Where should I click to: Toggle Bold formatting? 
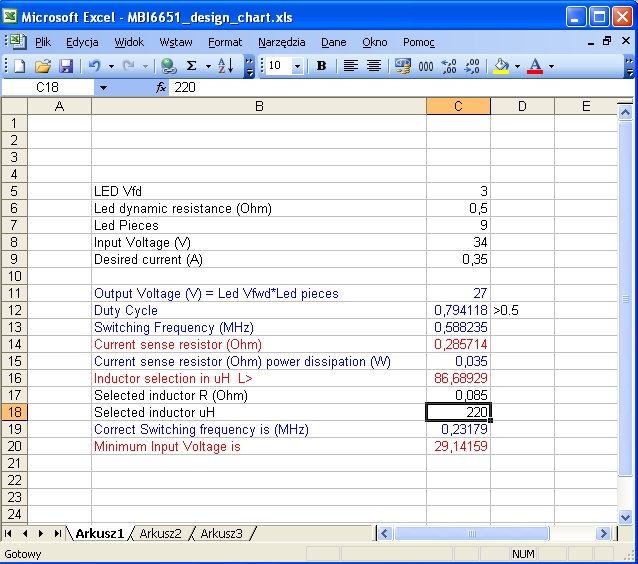point(321,66)
